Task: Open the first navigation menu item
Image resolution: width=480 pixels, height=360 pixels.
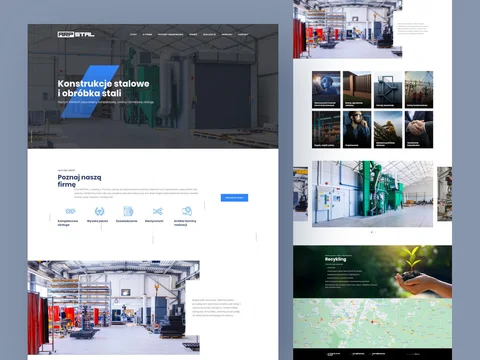Action: [133, 34]
